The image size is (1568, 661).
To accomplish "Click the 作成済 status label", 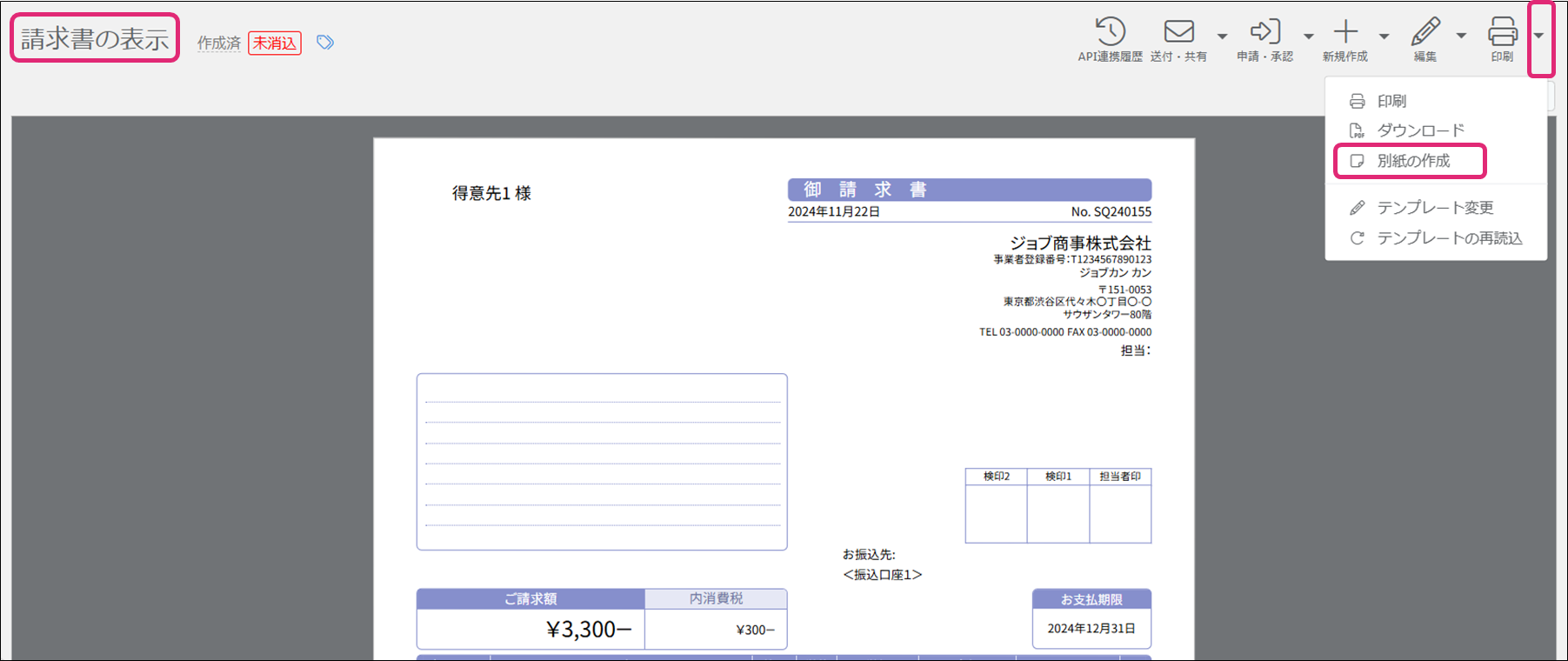I will (x=218, y=43).
